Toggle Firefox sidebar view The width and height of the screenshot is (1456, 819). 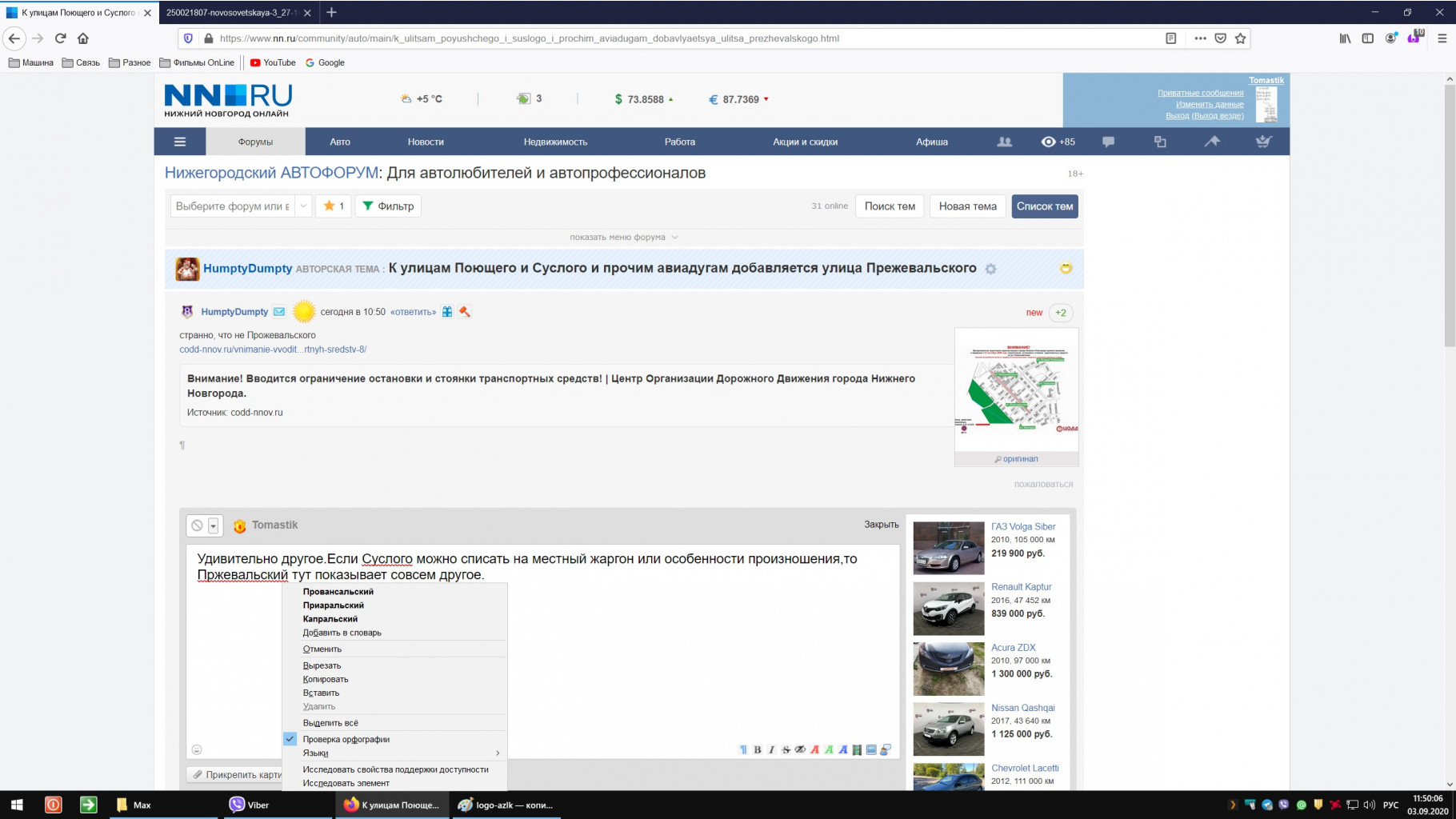point(1368,38)
